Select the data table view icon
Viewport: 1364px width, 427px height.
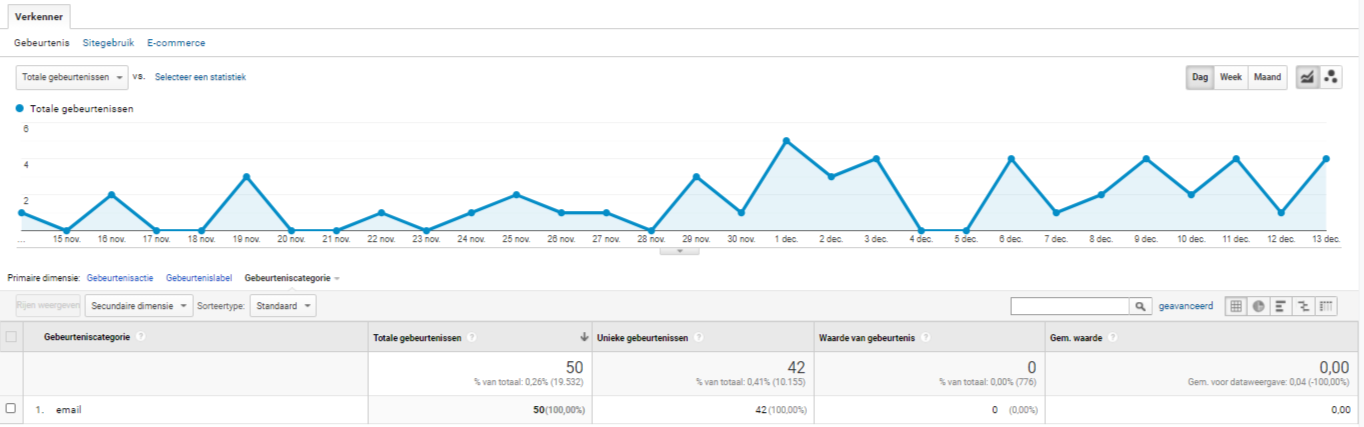[1236, 306]
